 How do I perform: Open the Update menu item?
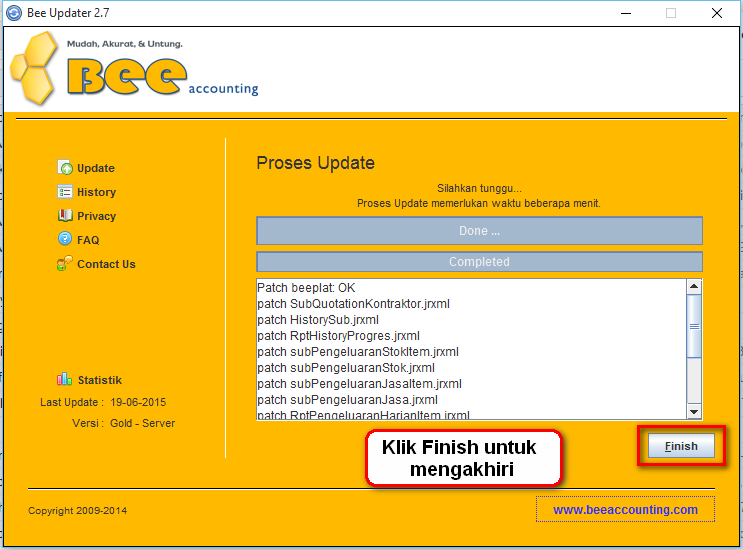click(x=96, y=168)
